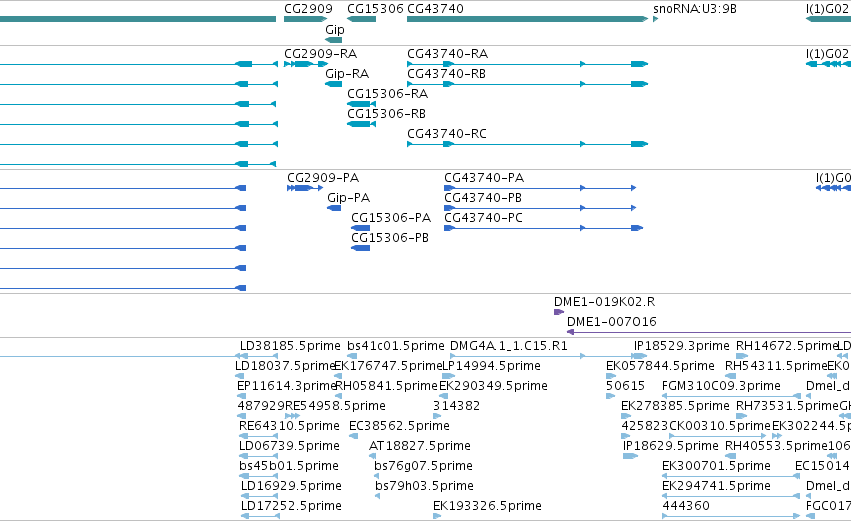Select EST EC38562.5prime
Viewport: 851px width, 521px height.
click(x=399, y=427)
